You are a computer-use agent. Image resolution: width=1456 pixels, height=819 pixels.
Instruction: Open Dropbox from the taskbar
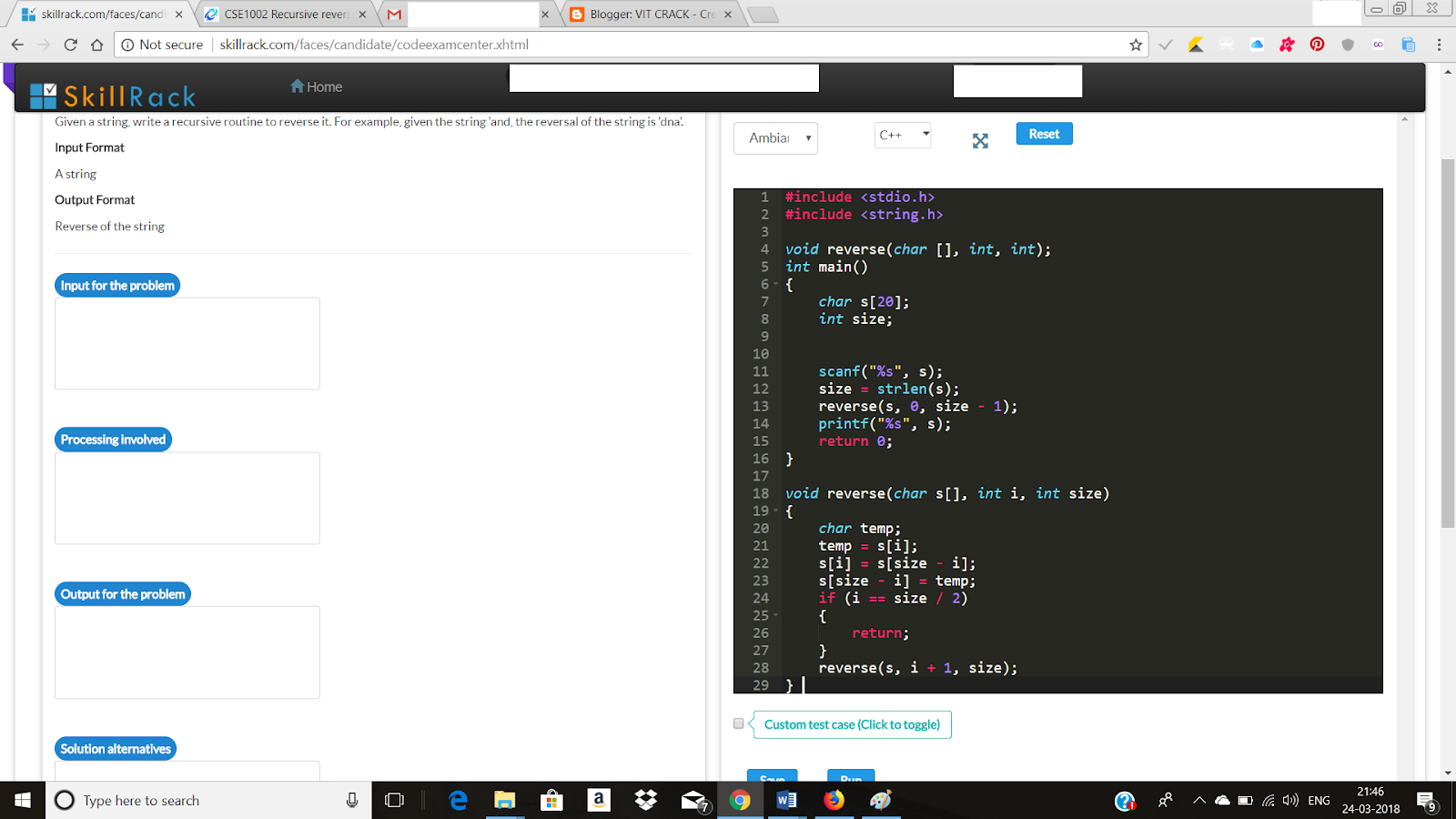click(x=644, y=800)
